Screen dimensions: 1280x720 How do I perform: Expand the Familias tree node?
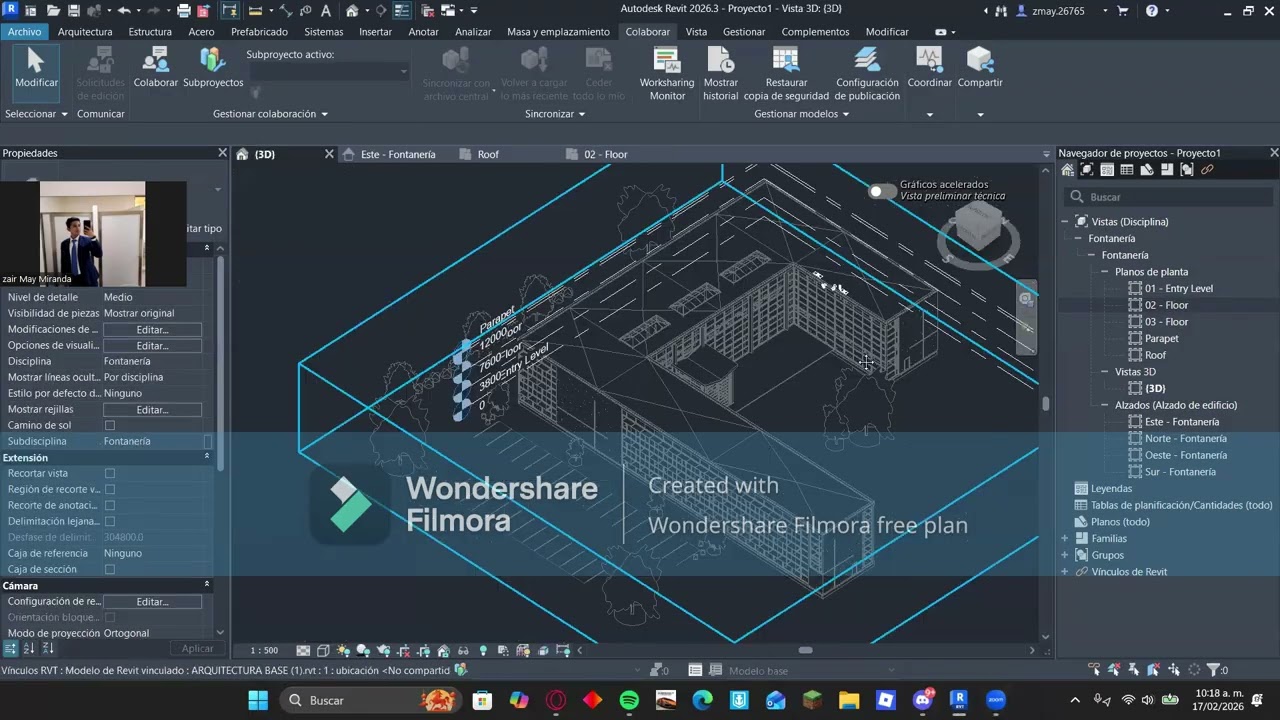1065,538
